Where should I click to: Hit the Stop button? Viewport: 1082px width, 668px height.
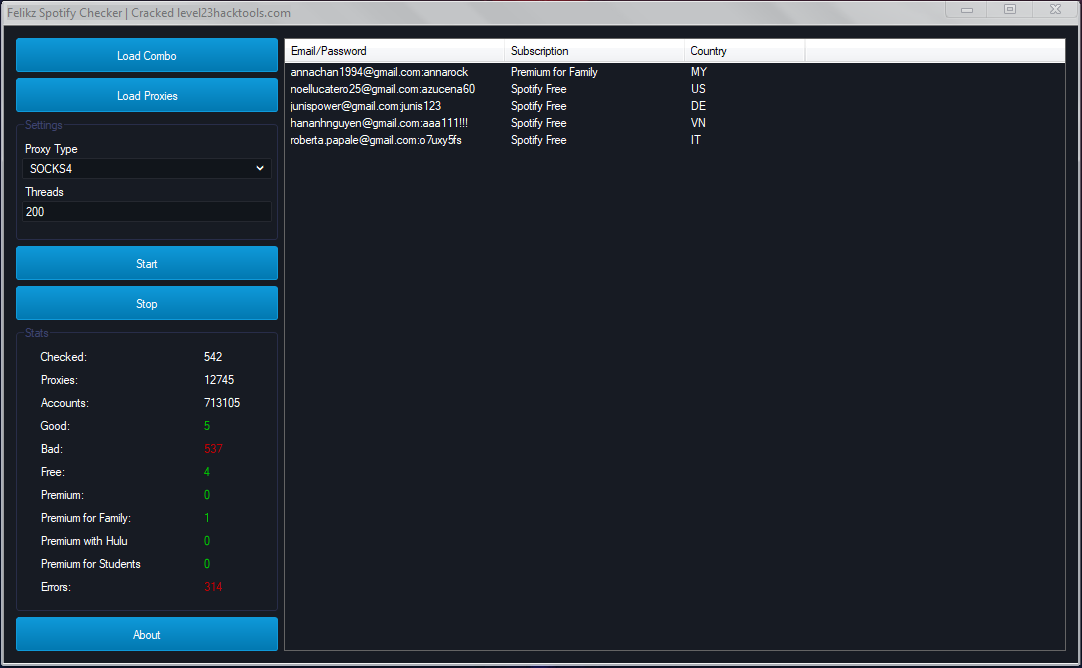tap(146, 304)
